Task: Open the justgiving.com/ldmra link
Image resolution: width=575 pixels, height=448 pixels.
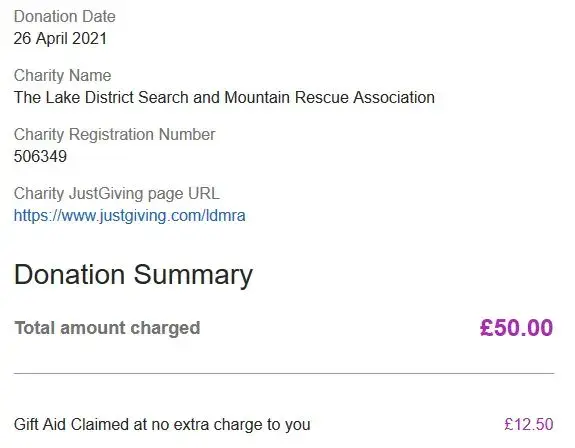Action: point(129,216)
